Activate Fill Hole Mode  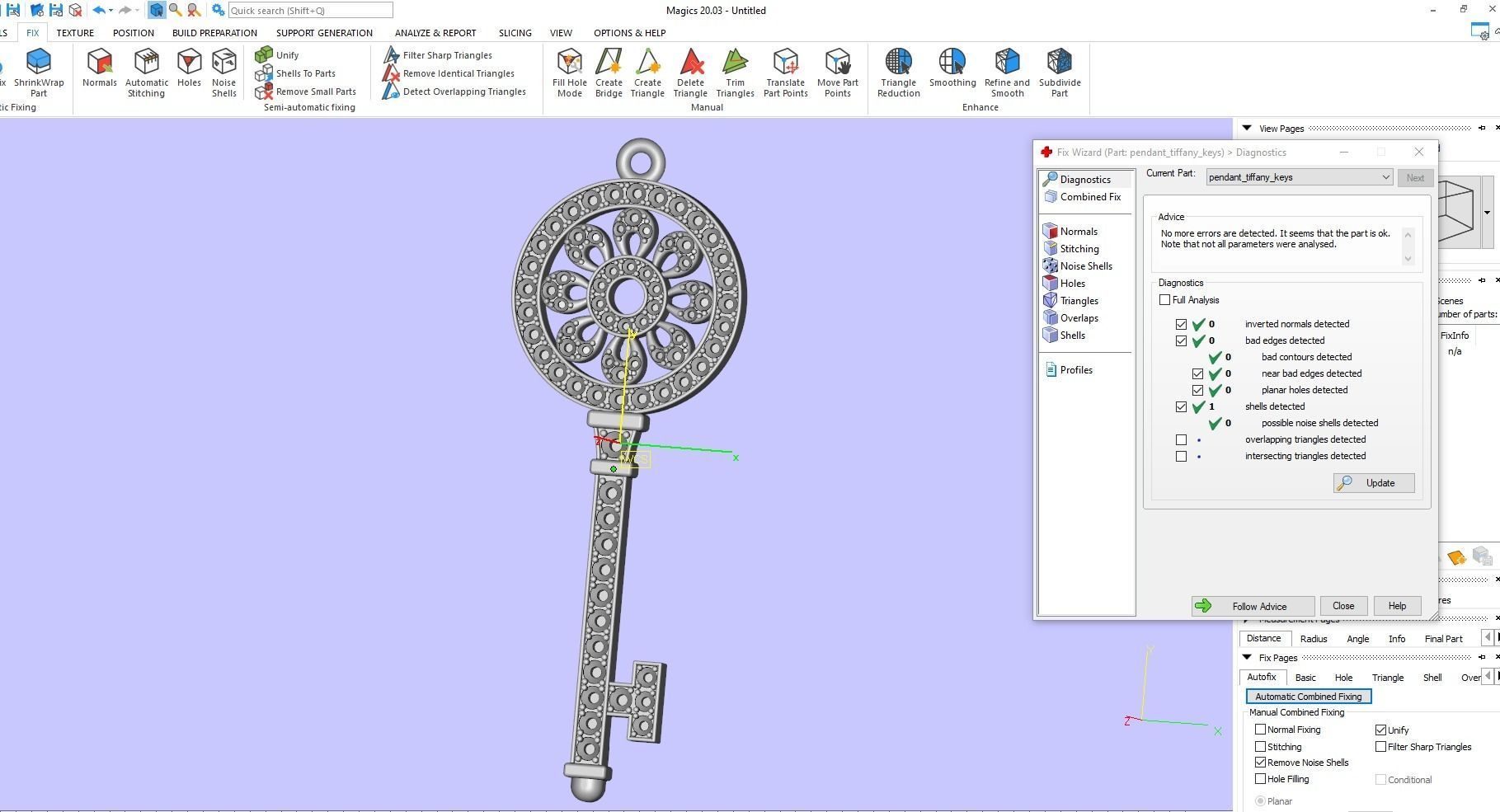[x=570, y=73]
